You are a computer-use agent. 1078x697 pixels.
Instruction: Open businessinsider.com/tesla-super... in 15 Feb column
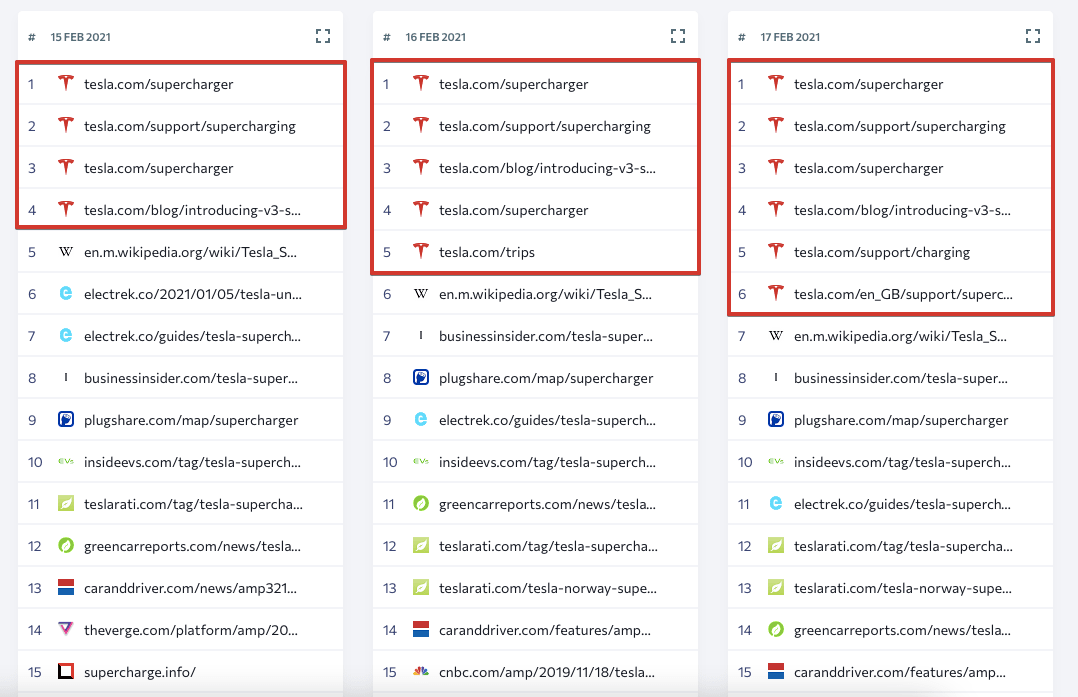190,378
